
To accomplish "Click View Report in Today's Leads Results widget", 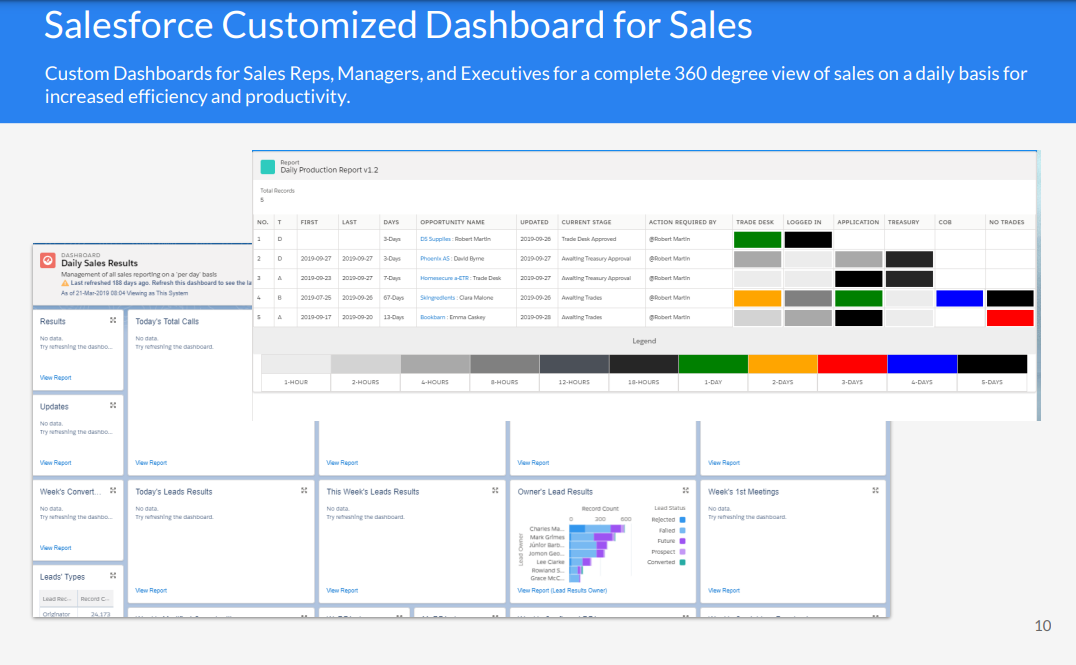I will pos(151,590).
